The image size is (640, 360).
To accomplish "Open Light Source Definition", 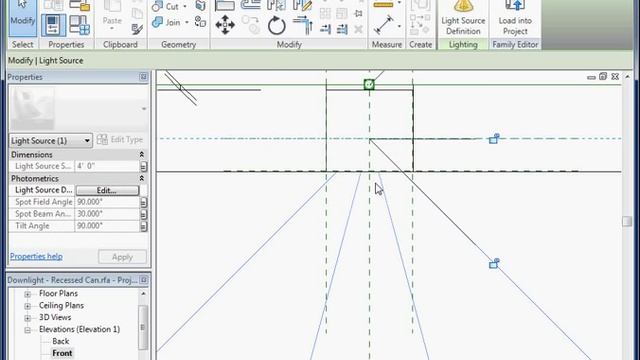I will (463, 18).
